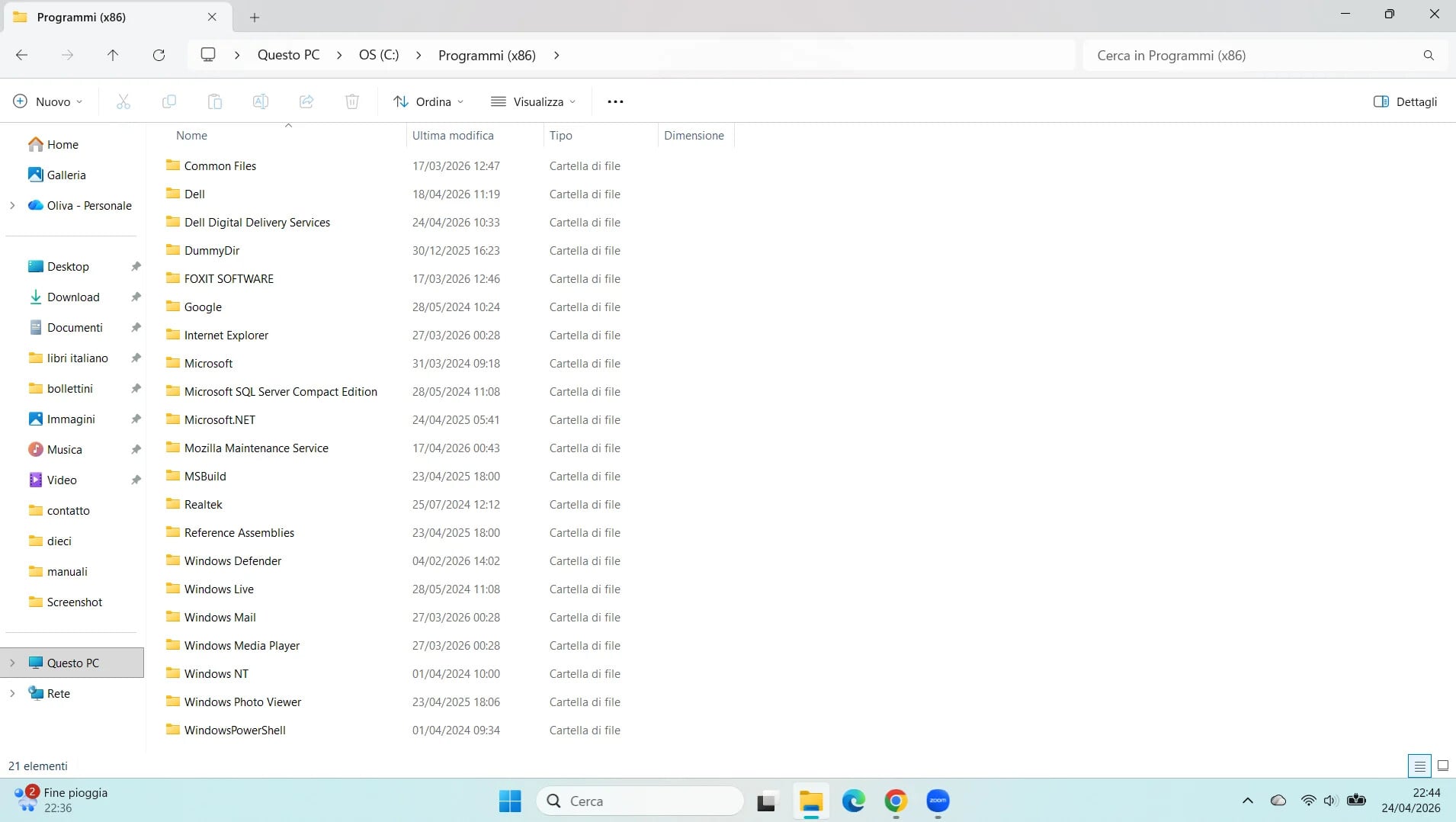Image resolution: width=1456 pixels, height=822 pixels.
Task: Click the Rename icon in toolbar
Action: (x=261, y=101)
